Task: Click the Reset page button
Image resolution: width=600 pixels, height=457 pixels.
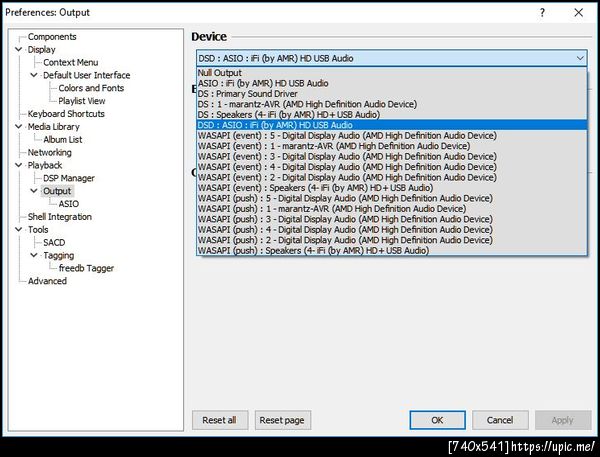Action: coord(282,420)
